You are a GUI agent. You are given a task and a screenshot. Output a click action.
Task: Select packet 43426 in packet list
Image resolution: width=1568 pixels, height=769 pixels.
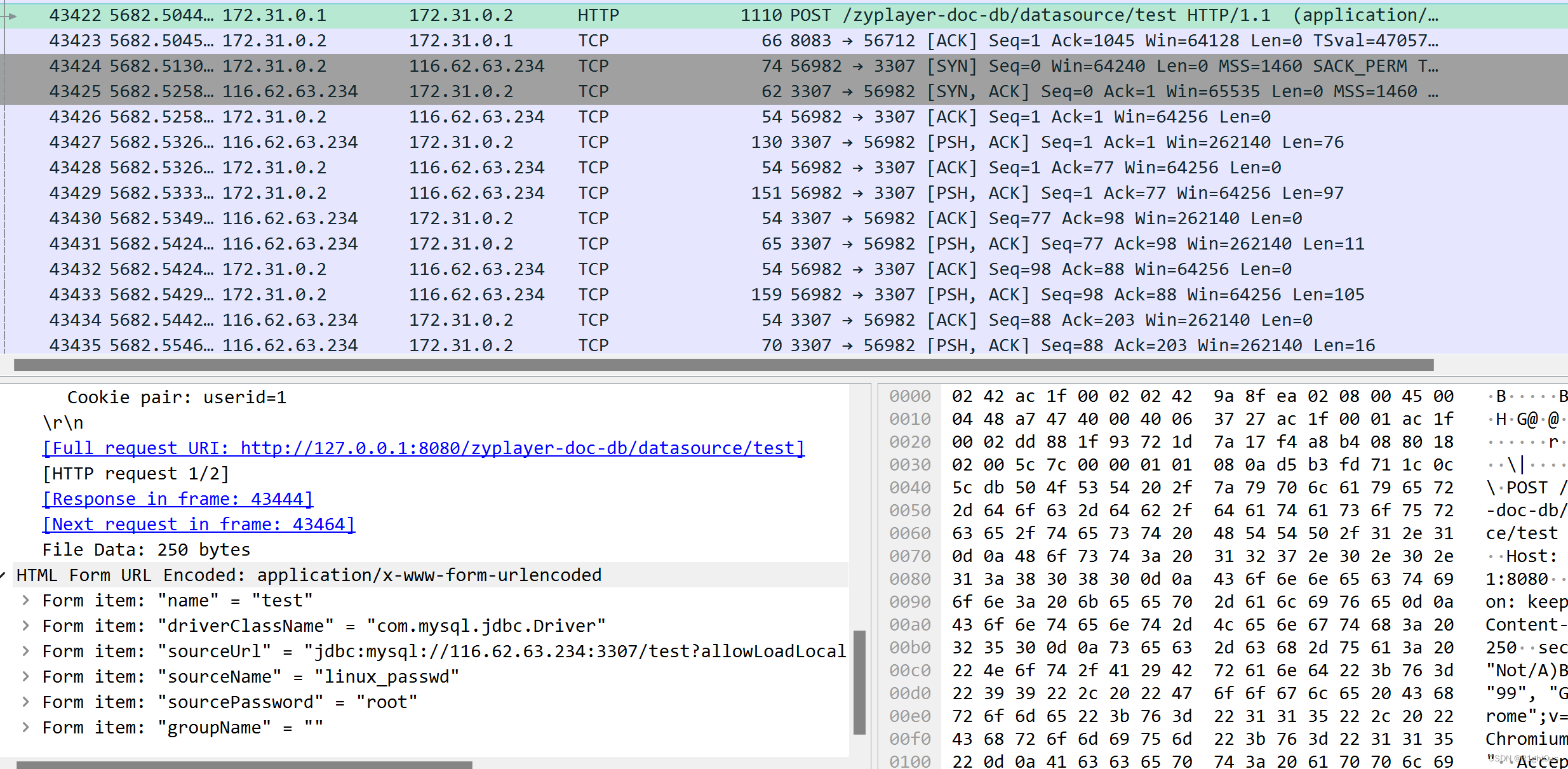[784, 117]
